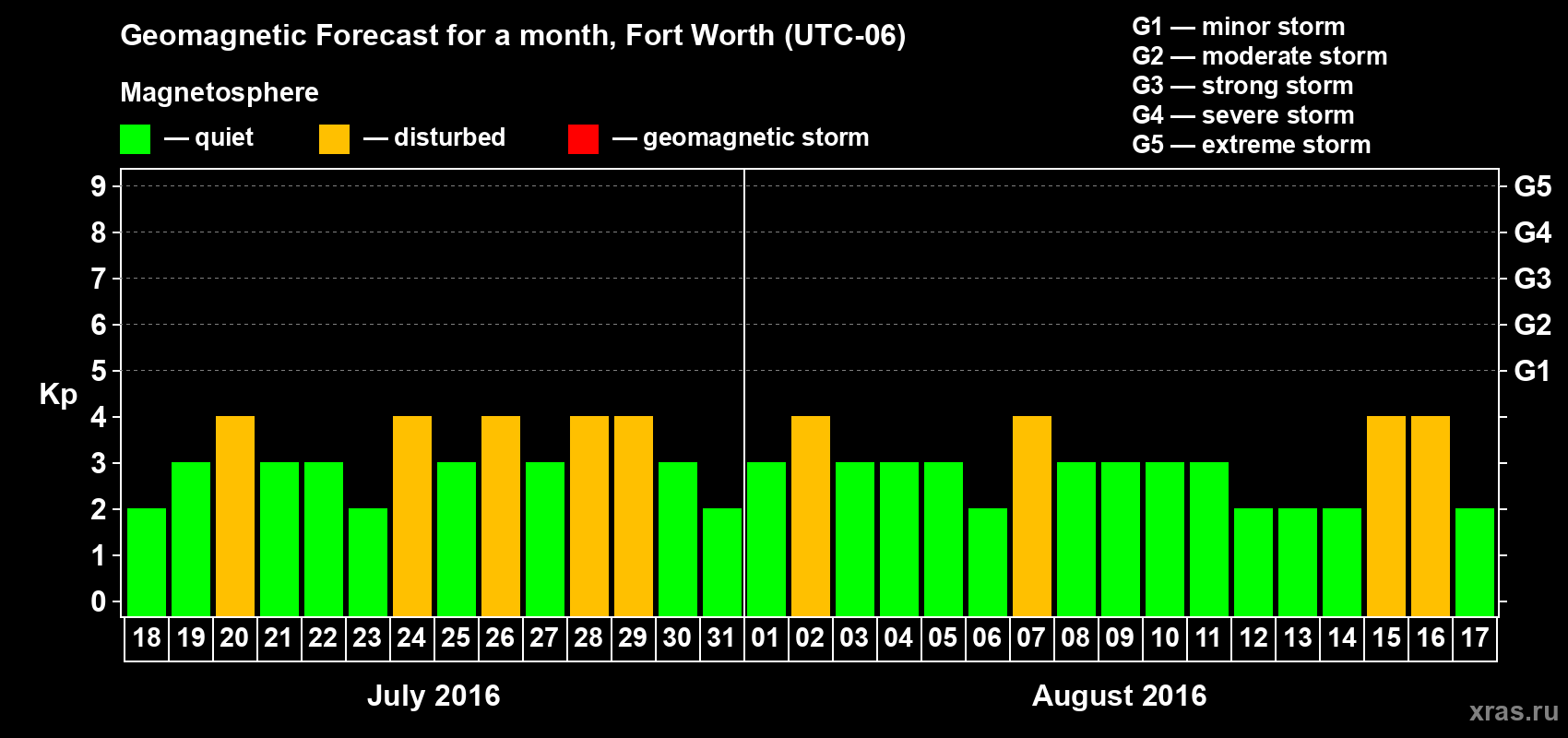Image resolution: width=1568 pixels, height=738 pixels.
Task: Click the 'G4' right axis label
Action: [x=1533, y=232]
